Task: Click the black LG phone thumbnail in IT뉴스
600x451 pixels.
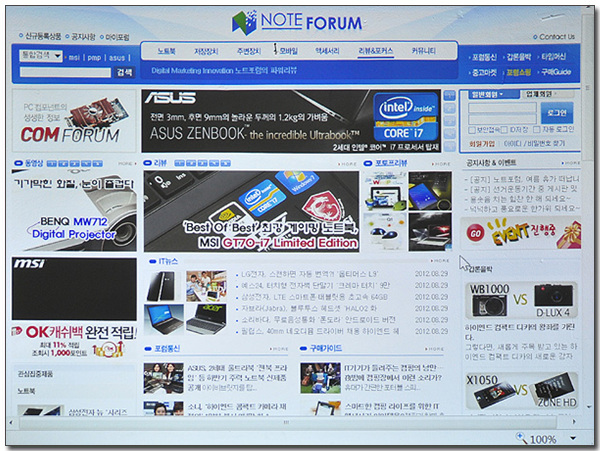Action: pyautogui.click(x=164, y=286)
